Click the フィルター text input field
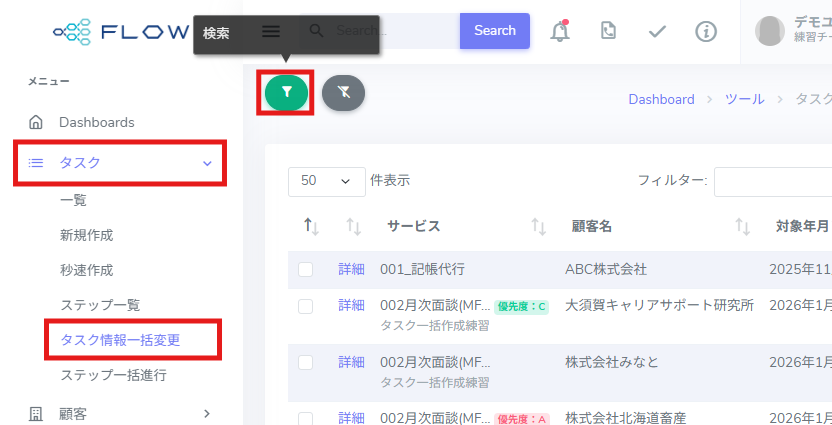Screen dimensions: 832x425 [772, 181]
